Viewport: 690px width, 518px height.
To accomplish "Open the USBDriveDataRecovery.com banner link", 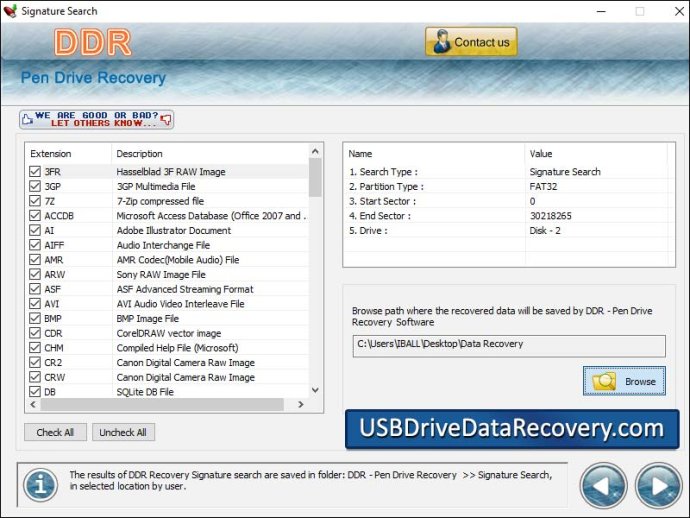I will [x=512, y=429].
